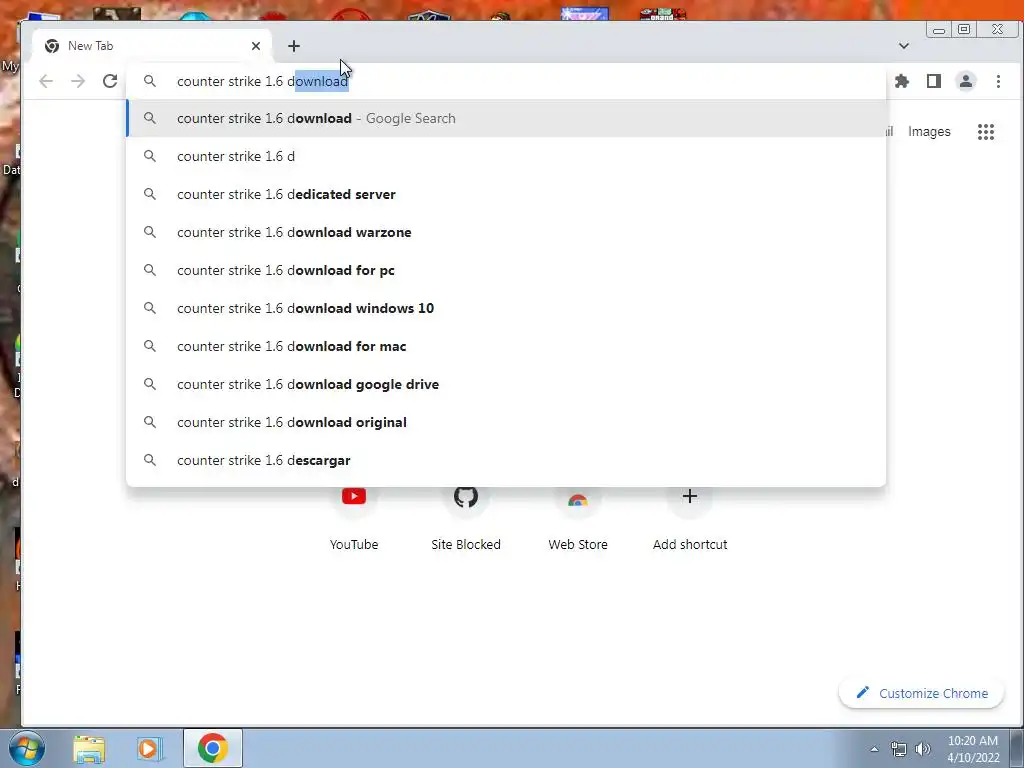Click the Images link on Google page
This screenshot has height=768, width=1024.
tap(929, 131)
